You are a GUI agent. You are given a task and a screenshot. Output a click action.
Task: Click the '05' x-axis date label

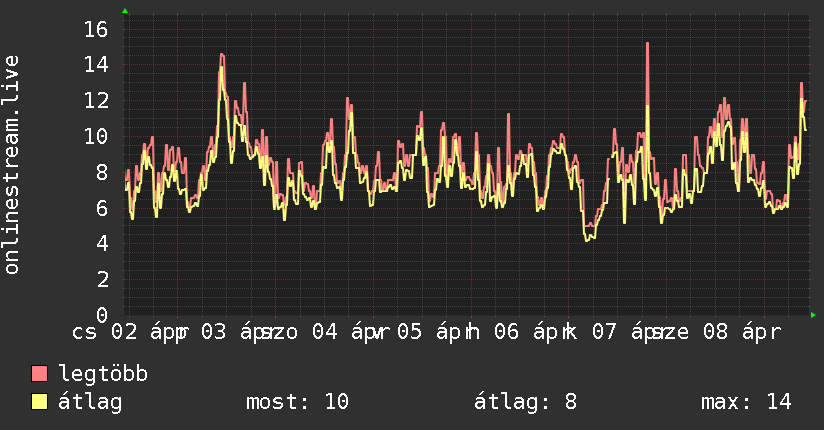click(409, 332)
